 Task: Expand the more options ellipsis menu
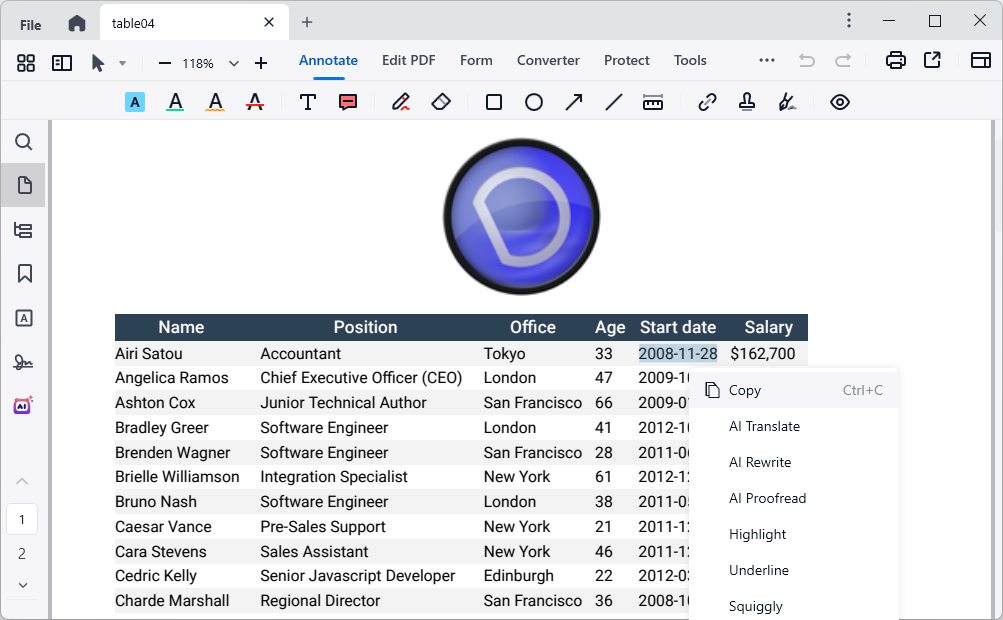point(767,60)
